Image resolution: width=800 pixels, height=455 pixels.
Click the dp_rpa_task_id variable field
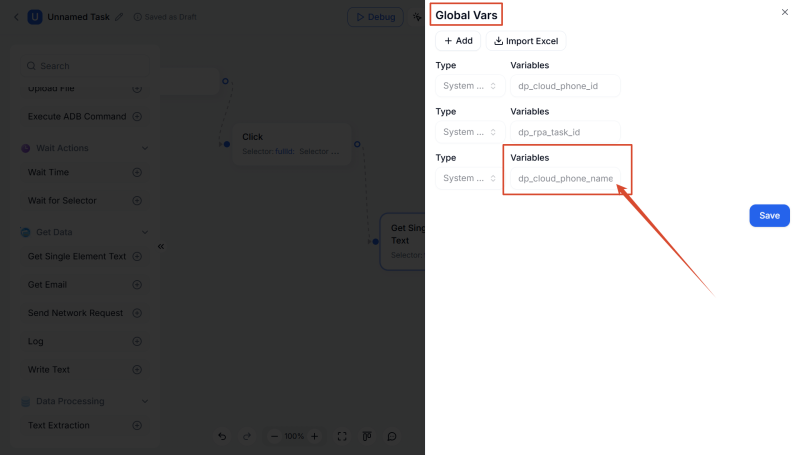click(565, 132)
